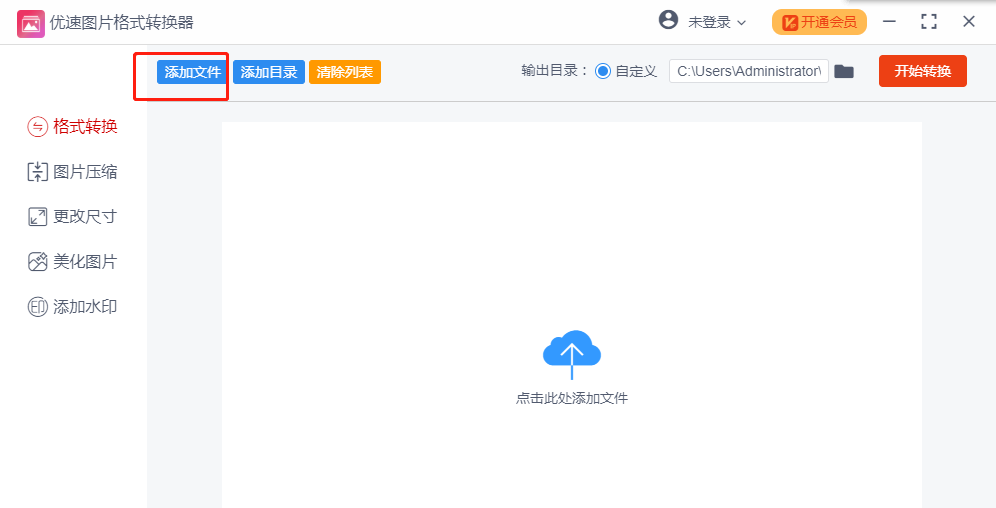Viewport: 996px width, 508px height.
Task: Open the 开通会员 membership button
Action: pos(819,22)
